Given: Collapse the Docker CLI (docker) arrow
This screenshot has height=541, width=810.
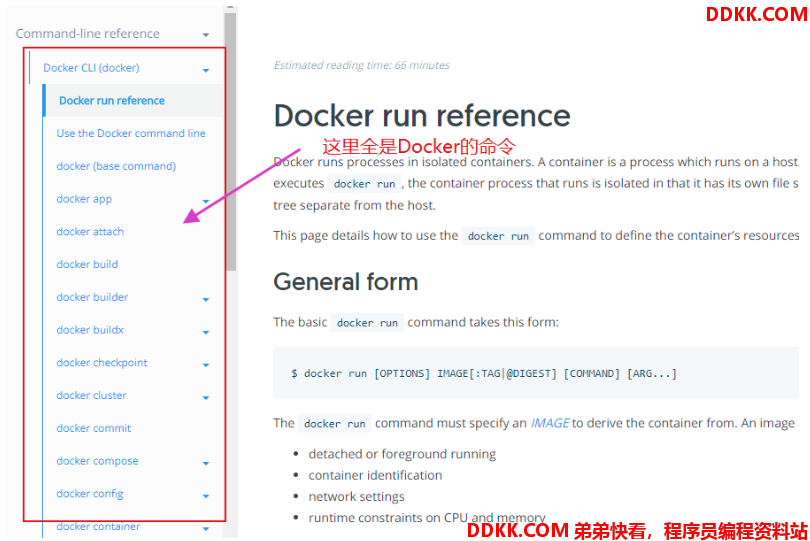Looking at the screenshot, I should [x=206, y=70].
